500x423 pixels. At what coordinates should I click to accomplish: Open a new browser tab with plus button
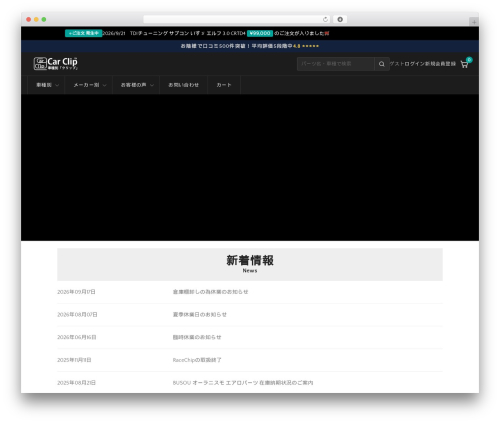(474, 22)
